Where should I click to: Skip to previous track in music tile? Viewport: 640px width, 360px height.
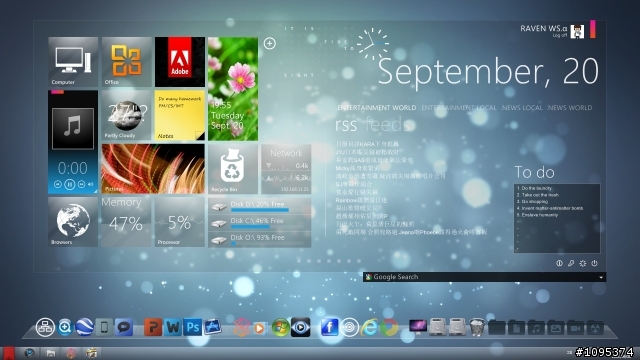(x=58, y=184)
